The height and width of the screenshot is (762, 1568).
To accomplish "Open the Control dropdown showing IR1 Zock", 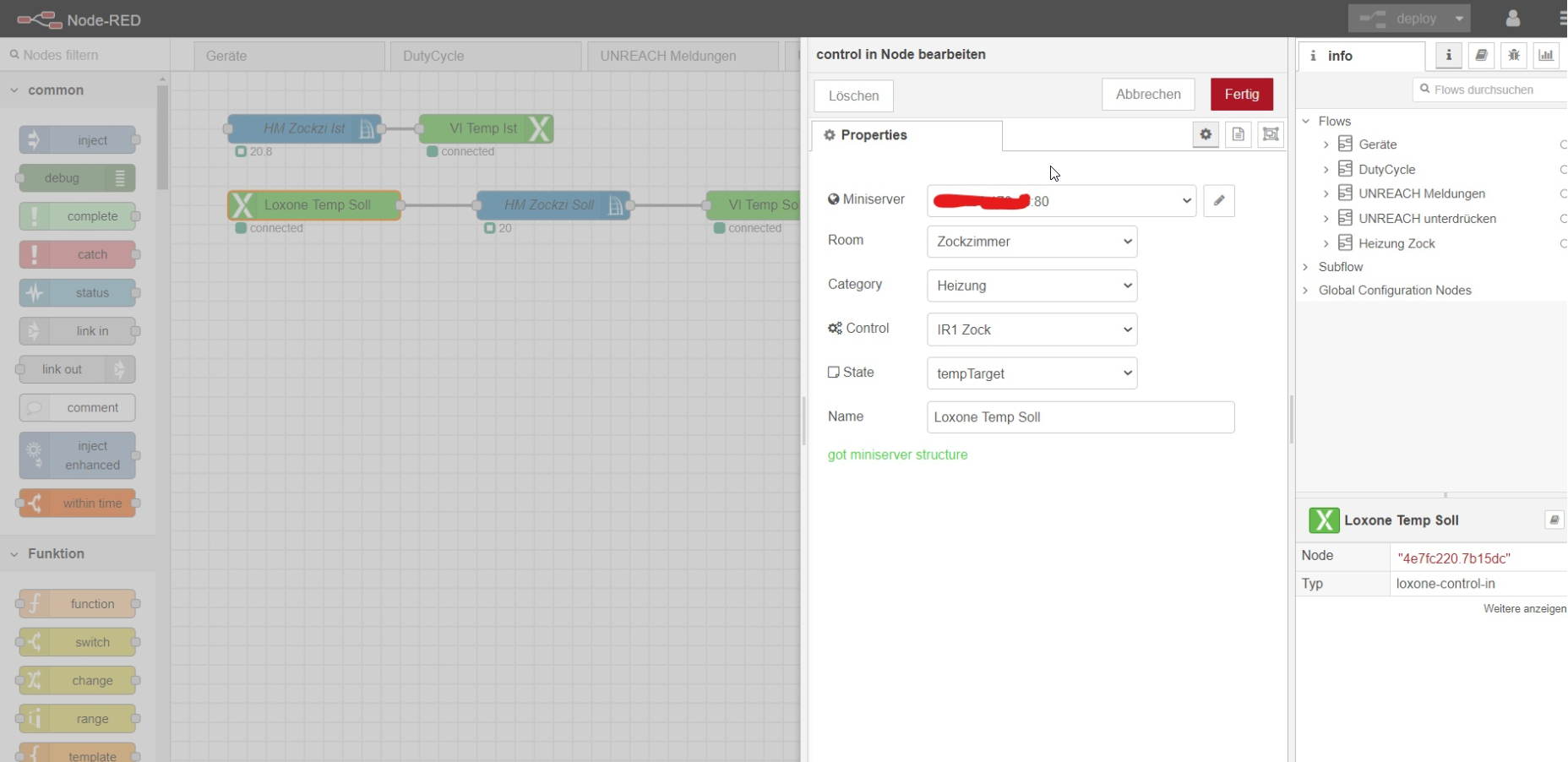I will coord(1032,329).
